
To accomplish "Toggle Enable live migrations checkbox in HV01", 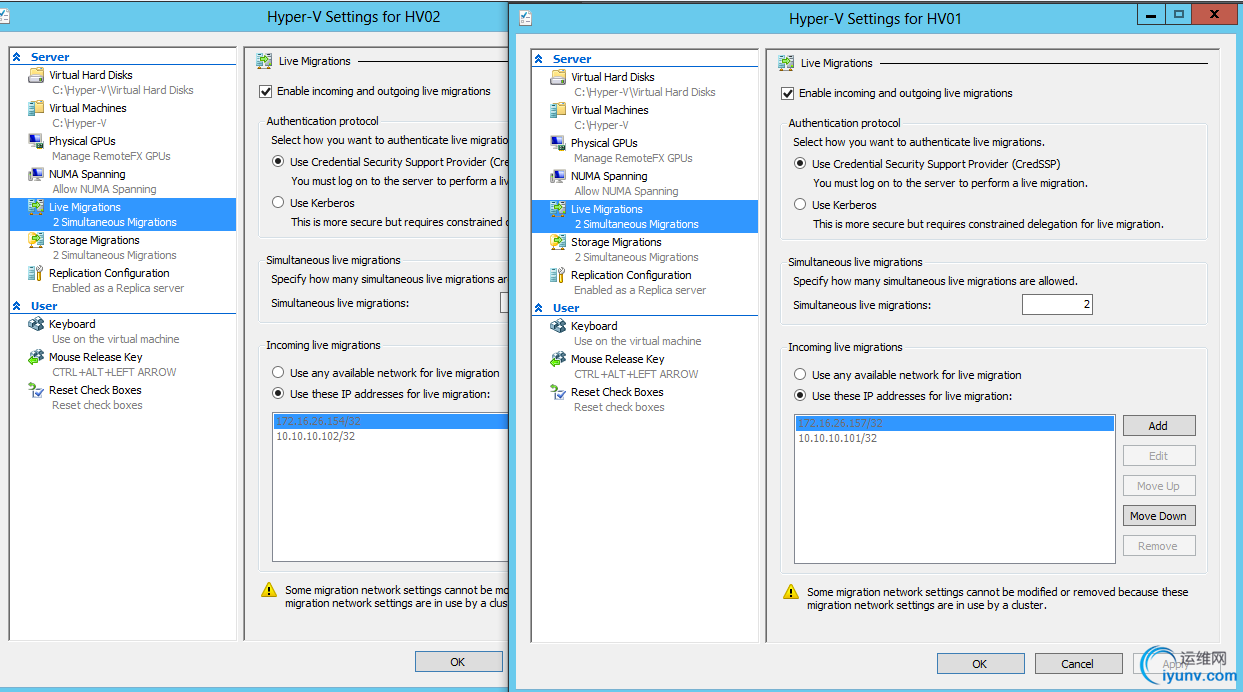I will coord(788,93).
